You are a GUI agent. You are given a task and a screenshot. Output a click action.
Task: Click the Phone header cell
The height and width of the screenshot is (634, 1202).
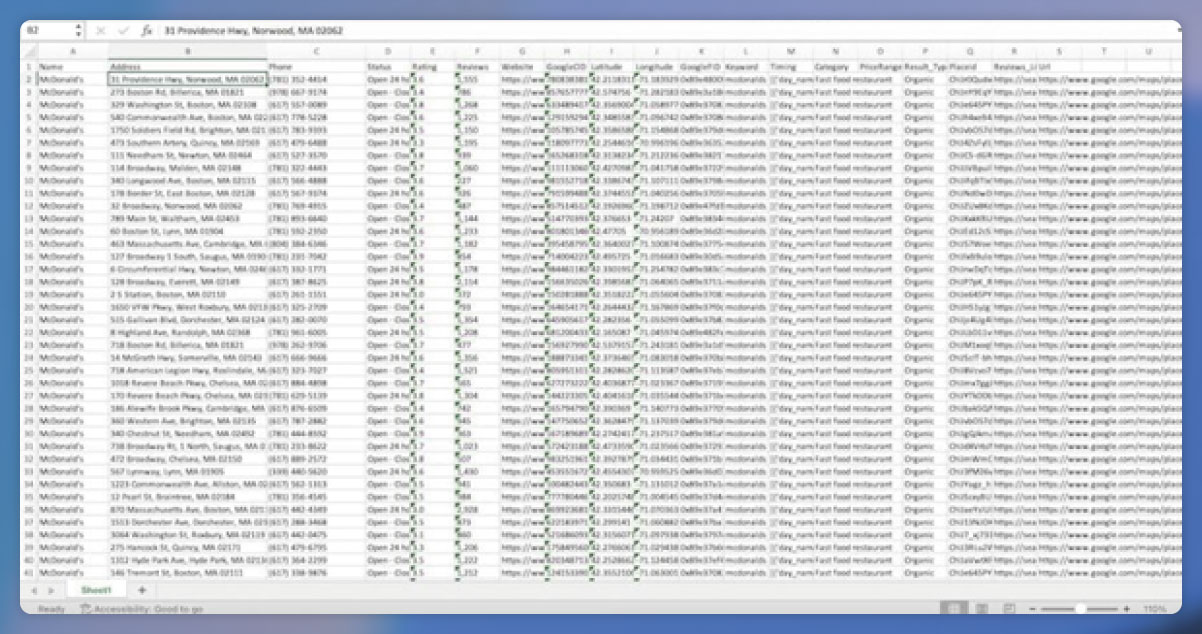[x=315, y=66]
